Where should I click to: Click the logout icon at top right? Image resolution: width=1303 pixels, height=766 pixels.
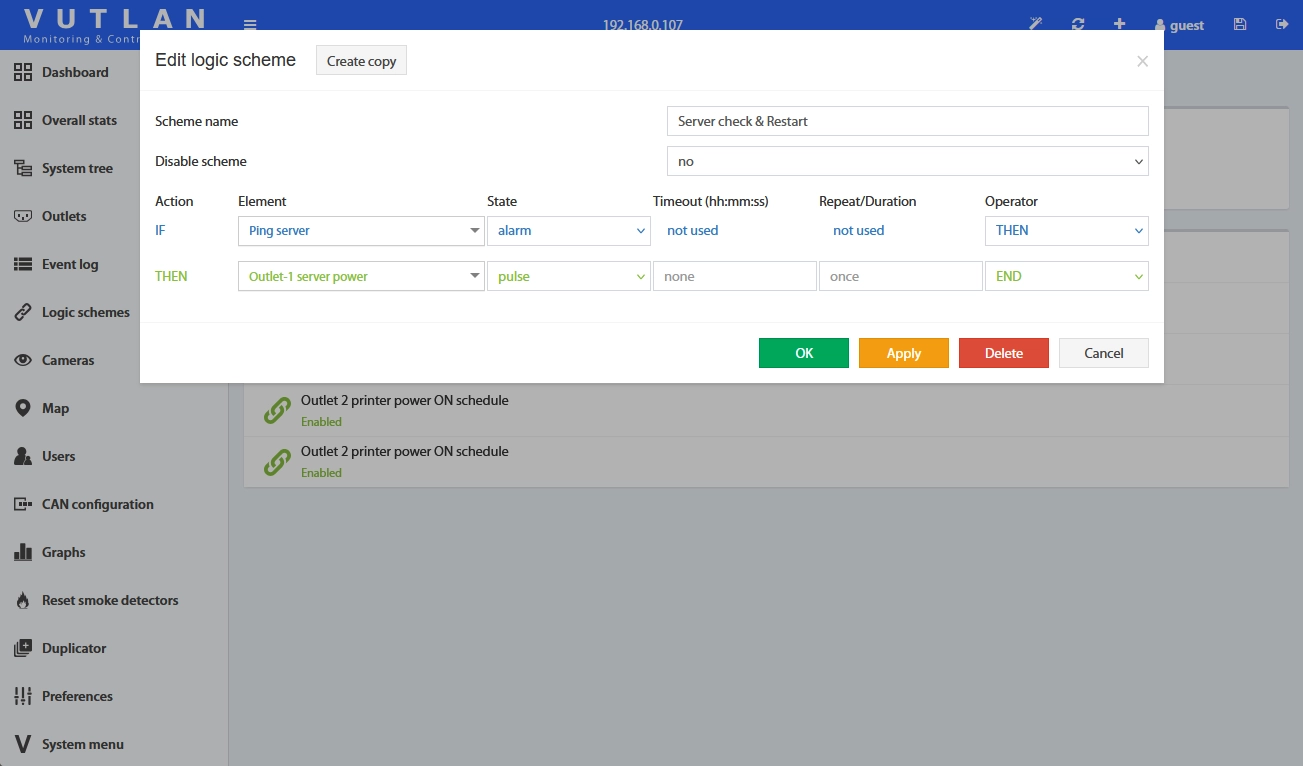1282,24
